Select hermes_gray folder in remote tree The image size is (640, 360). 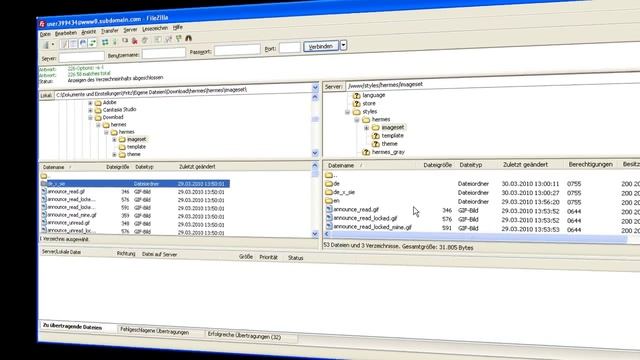[388, 152]
